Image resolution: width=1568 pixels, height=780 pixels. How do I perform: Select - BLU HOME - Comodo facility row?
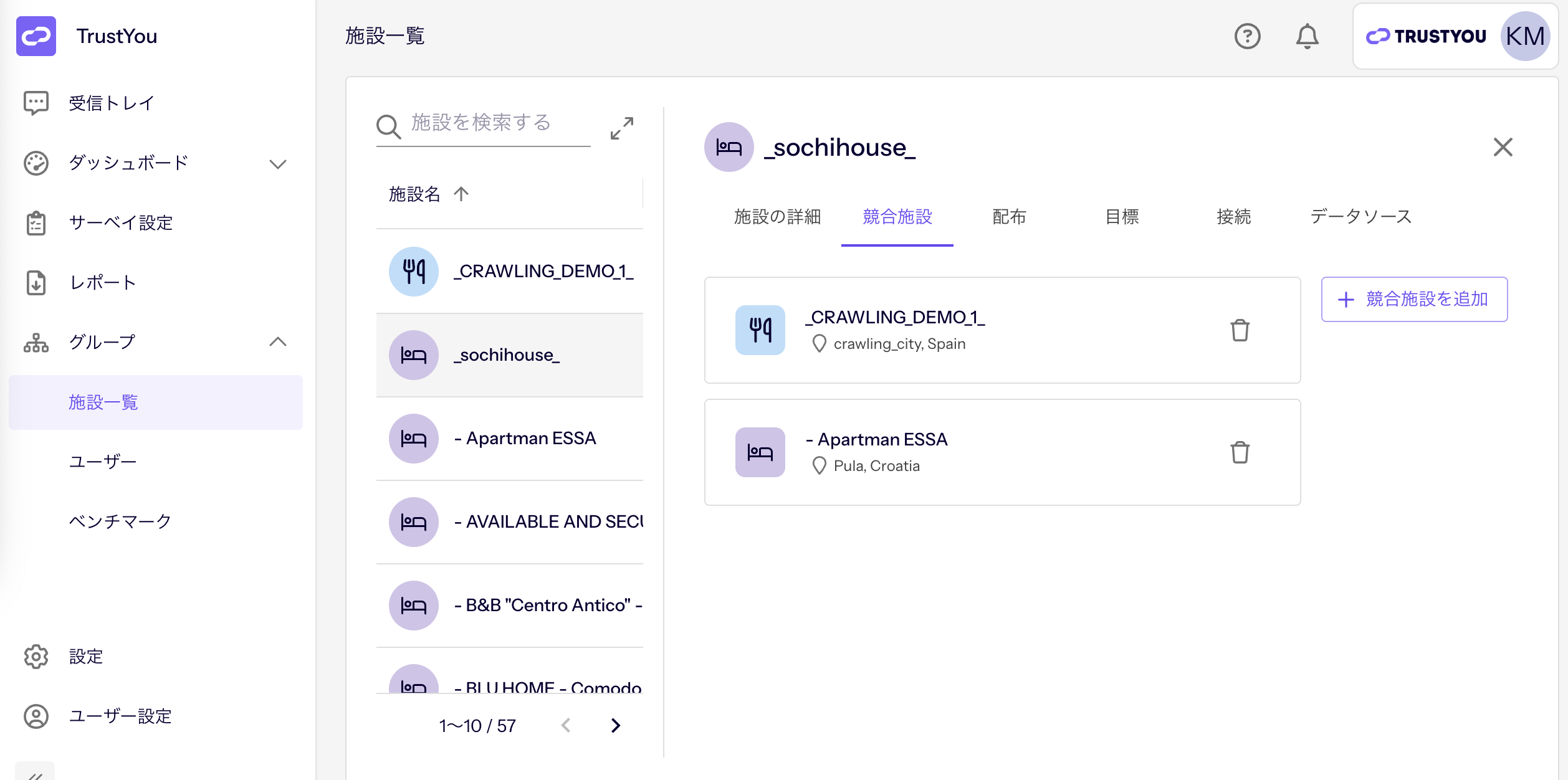(x=510, y=671)
